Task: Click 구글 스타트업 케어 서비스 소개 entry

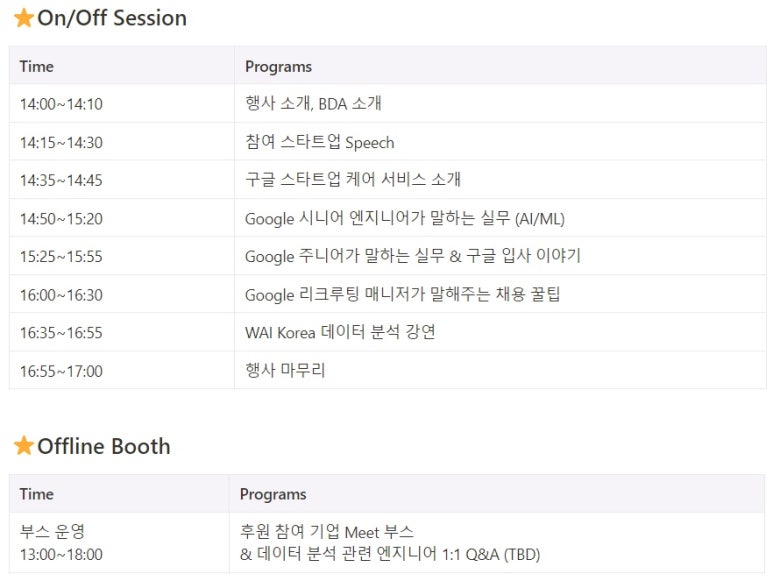Action: [x=353, y=179]
